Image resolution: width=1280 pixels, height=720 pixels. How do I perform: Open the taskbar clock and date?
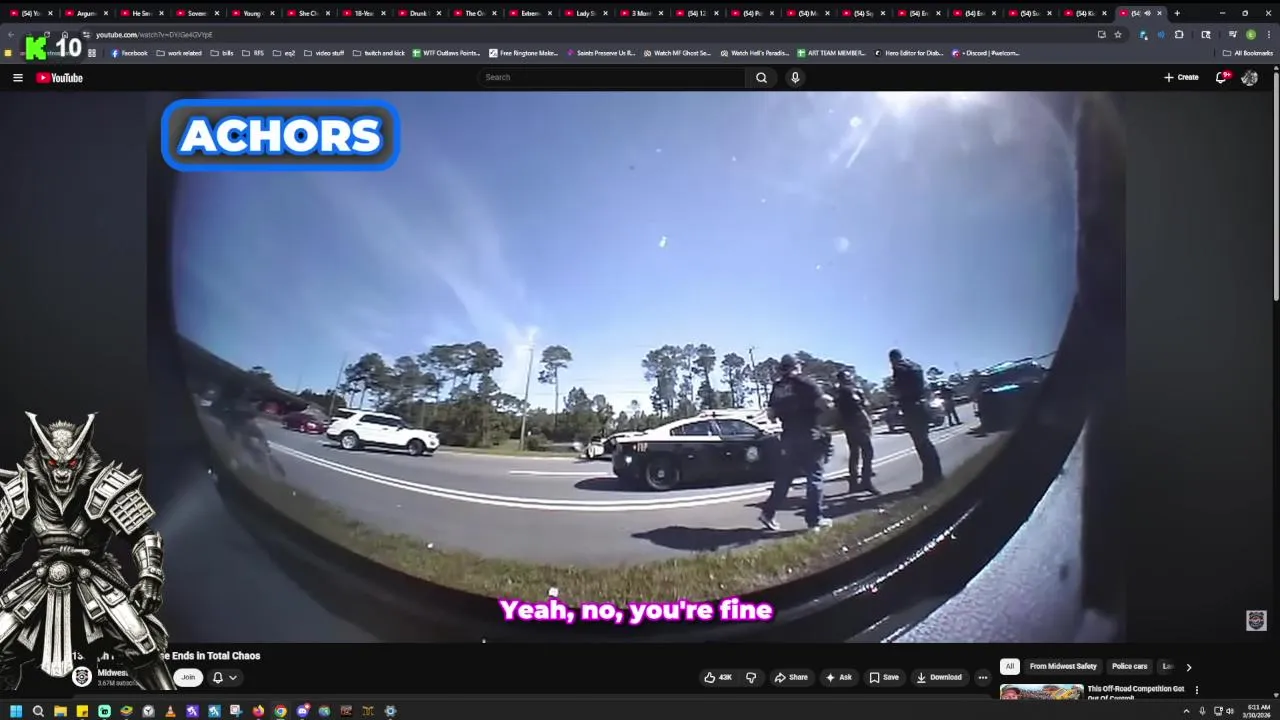tap(1257, 711)
